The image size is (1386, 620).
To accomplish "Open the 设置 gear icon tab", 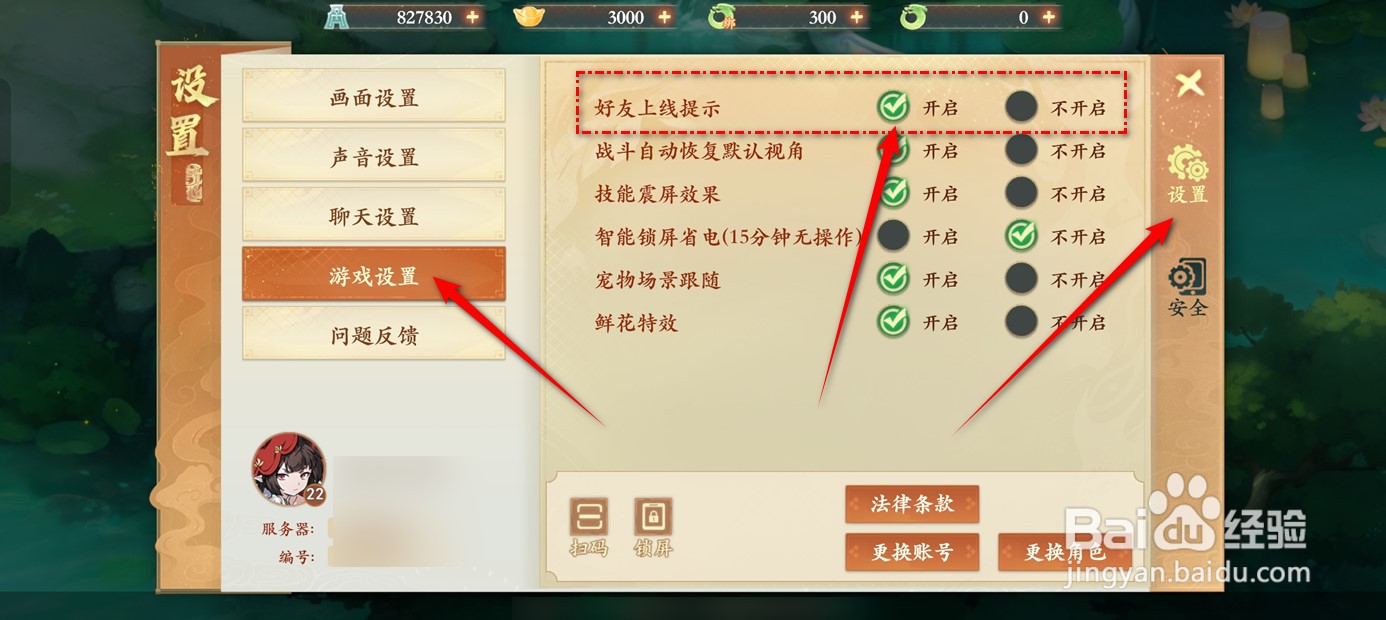I will pos(1188,175).
